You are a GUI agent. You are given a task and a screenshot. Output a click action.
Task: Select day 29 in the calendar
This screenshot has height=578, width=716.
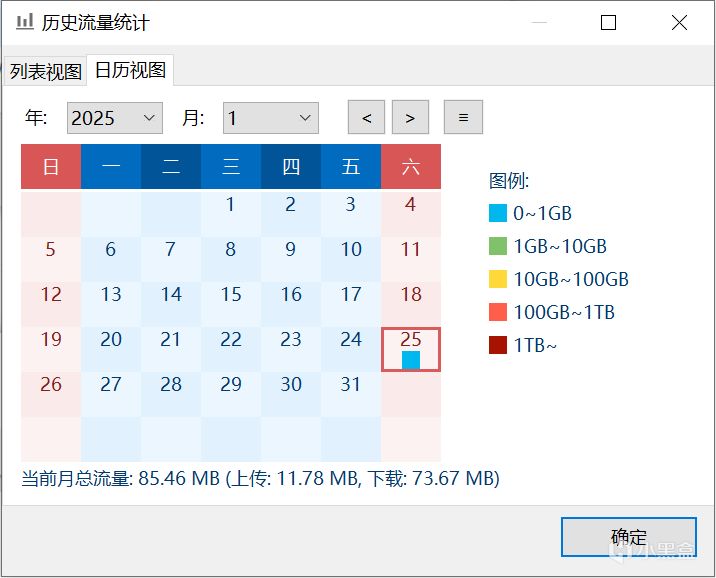(231, 394)
